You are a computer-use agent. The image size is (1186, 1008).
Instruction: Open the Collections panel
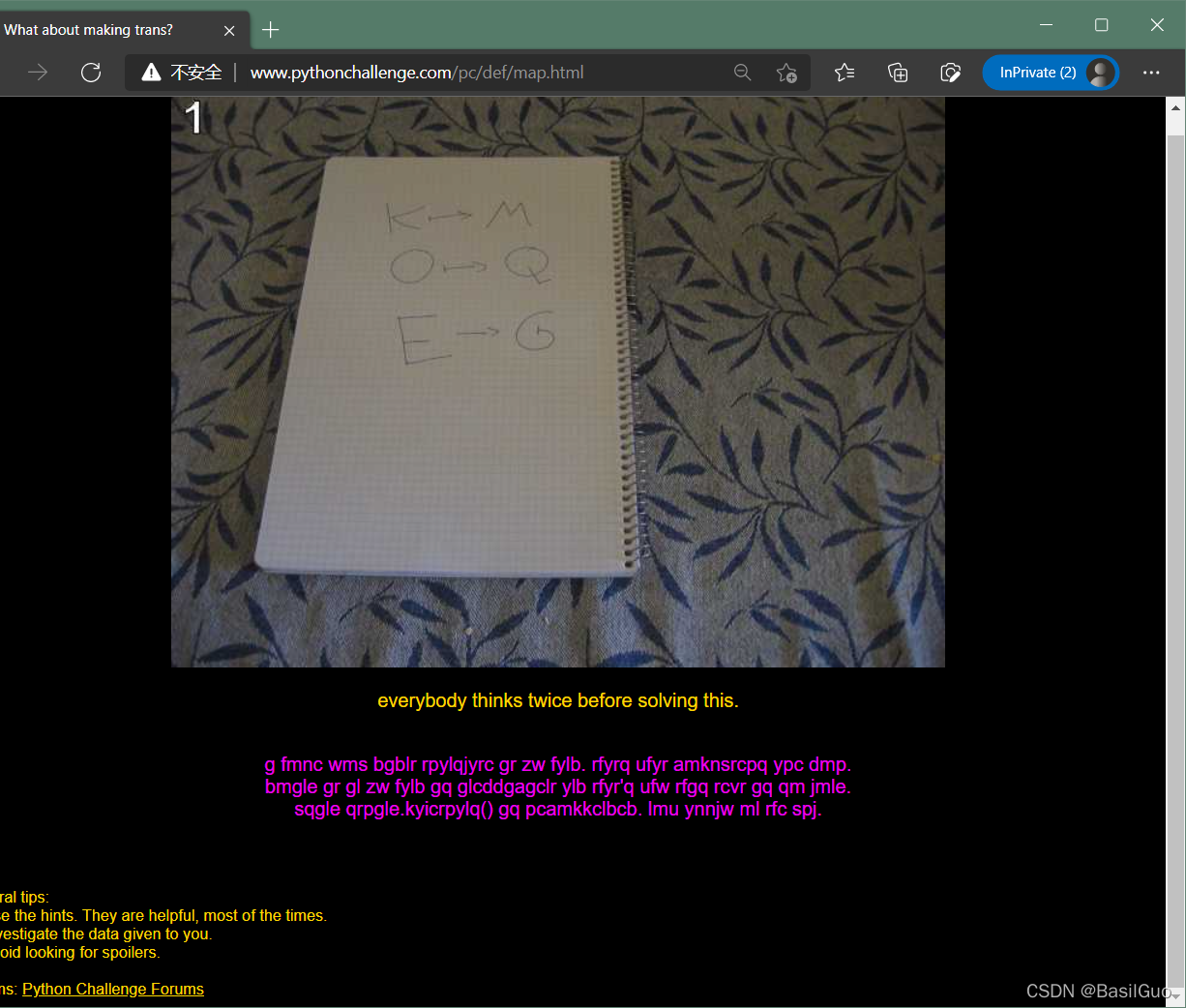pos(898,73)
